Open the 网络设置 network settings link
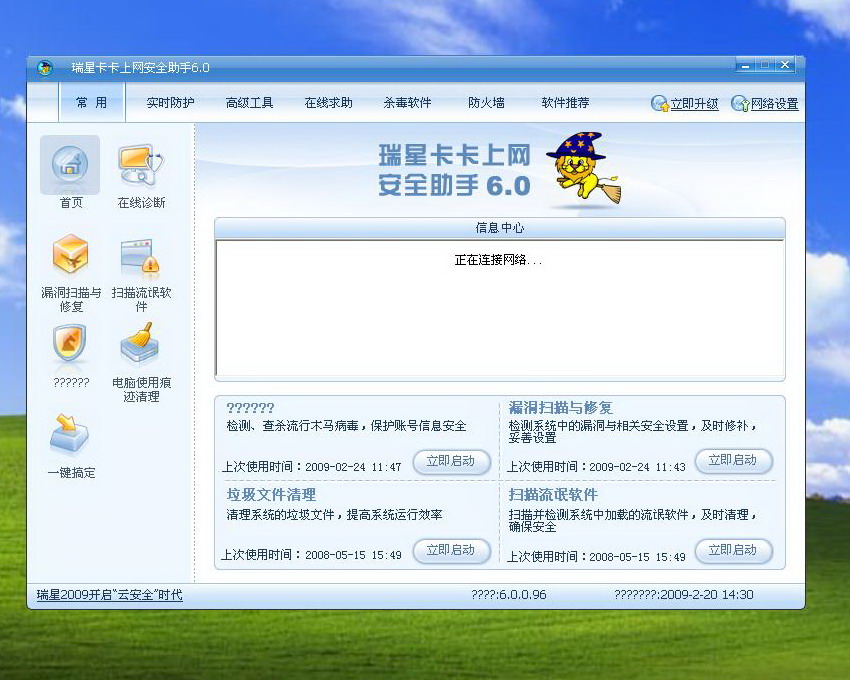The image size is (850, 680). click(775, 104)
